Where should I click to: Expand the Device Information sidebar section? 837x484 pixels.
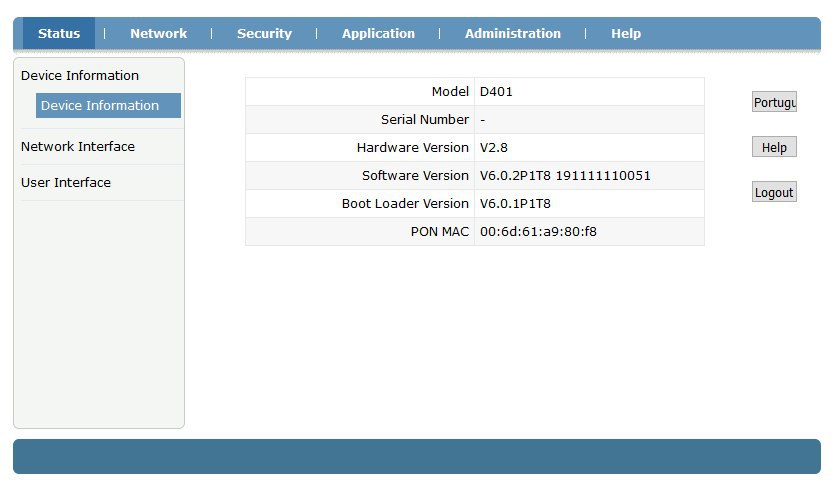coord(80,76)
